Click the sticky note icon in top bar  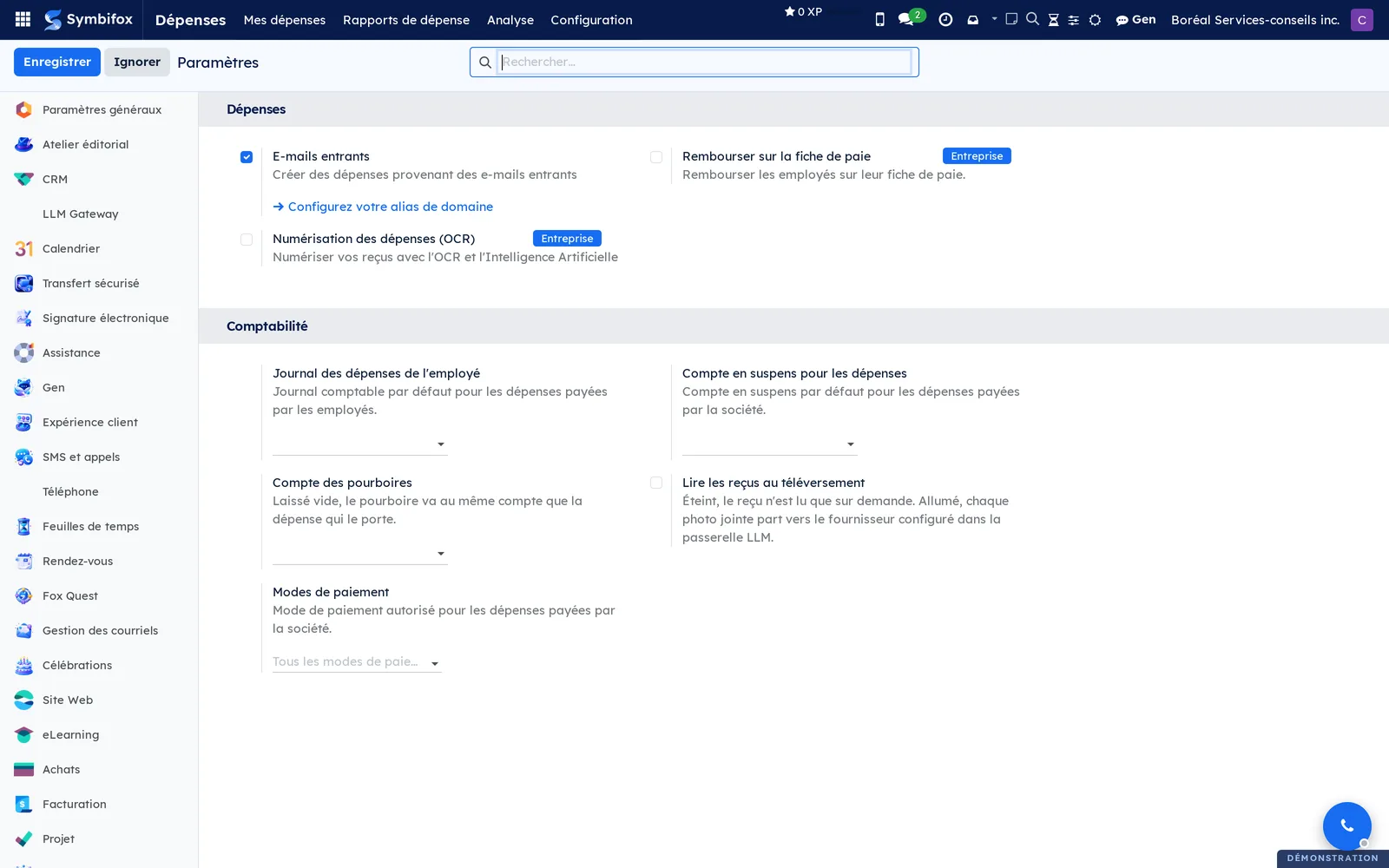pos(1011,18)
